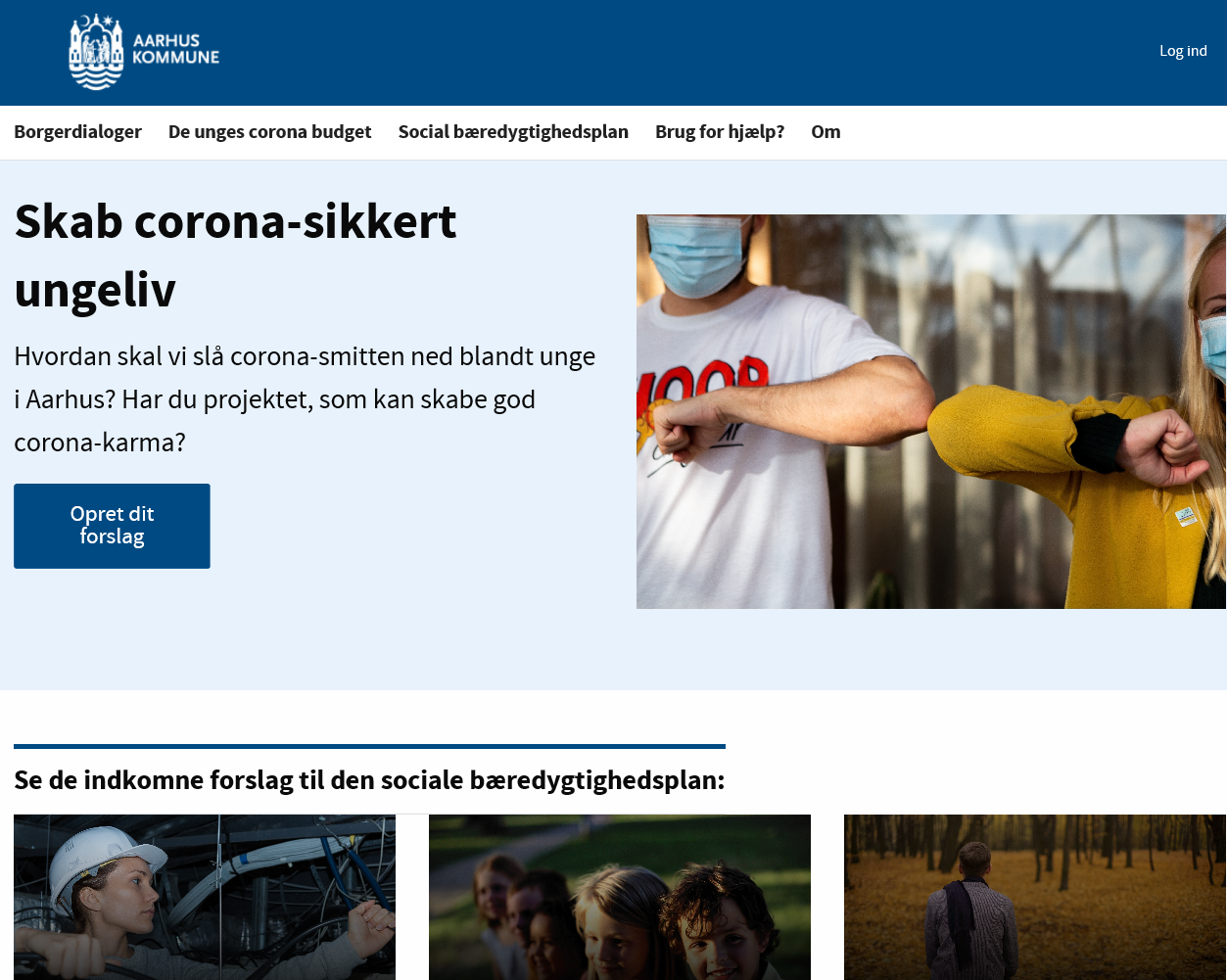Click the Opret dit forslag button
This screenshot has width=1227, height=980.
coord(112,526)
